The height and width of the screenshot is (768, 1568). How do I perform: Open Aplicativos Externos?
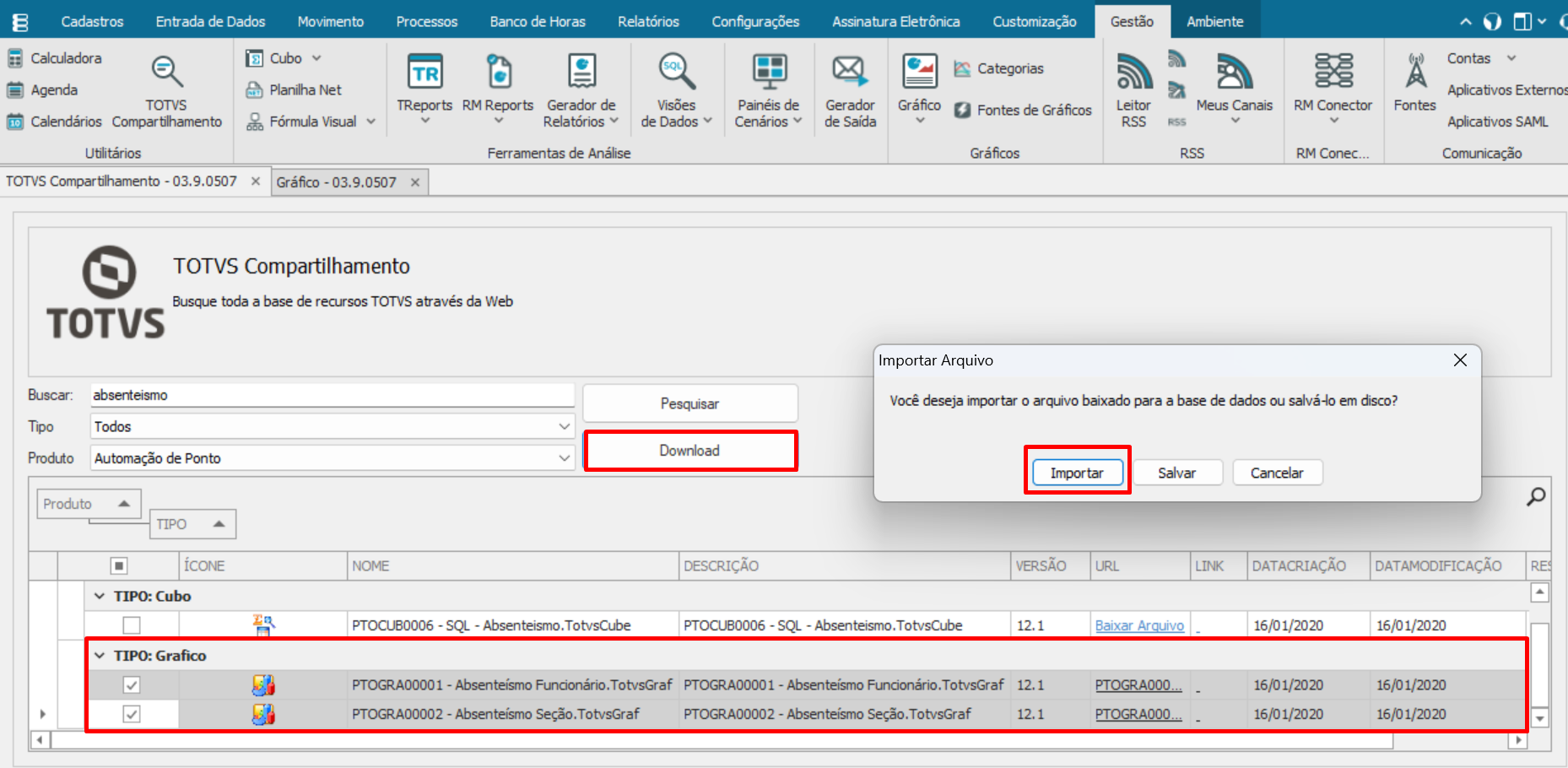tap(1506, 89)
